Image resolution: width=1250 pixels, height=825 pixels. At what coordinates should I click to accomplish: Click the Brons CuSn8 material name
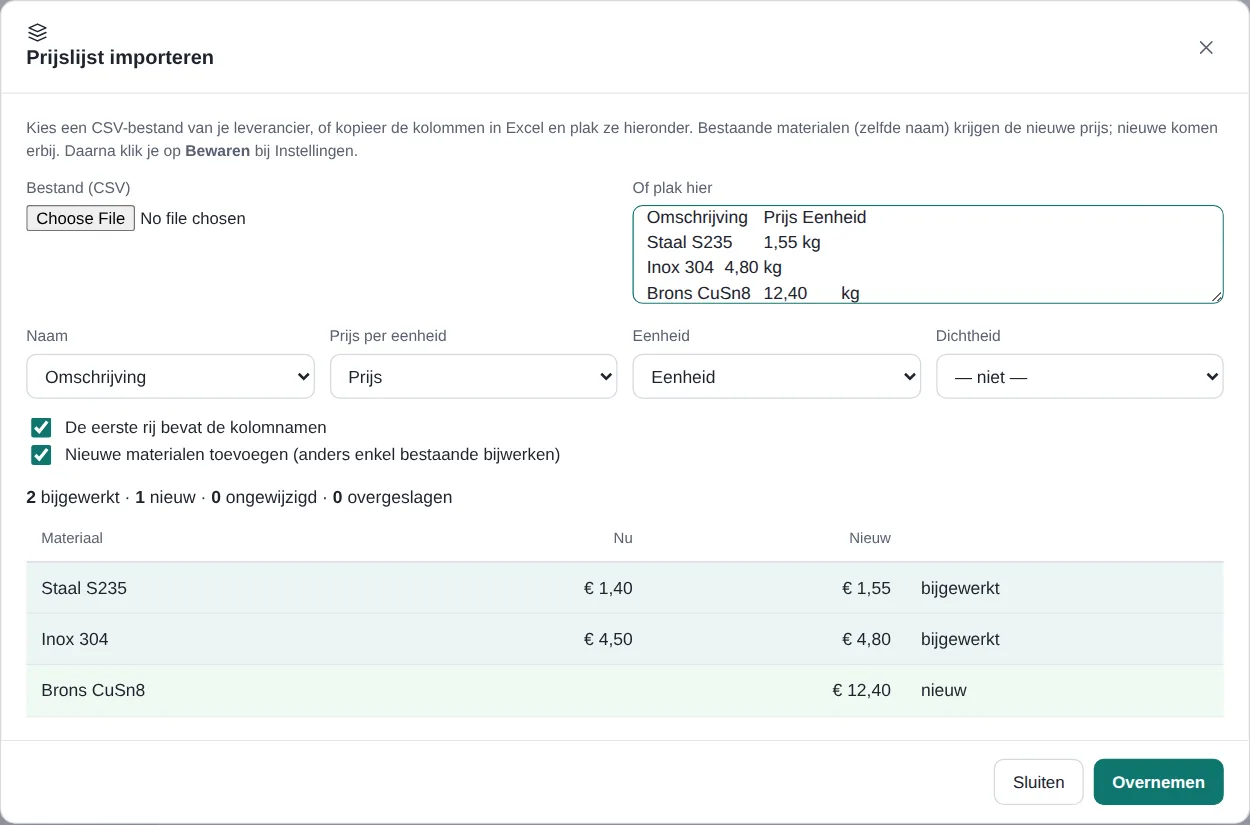(x=93, y=690)
